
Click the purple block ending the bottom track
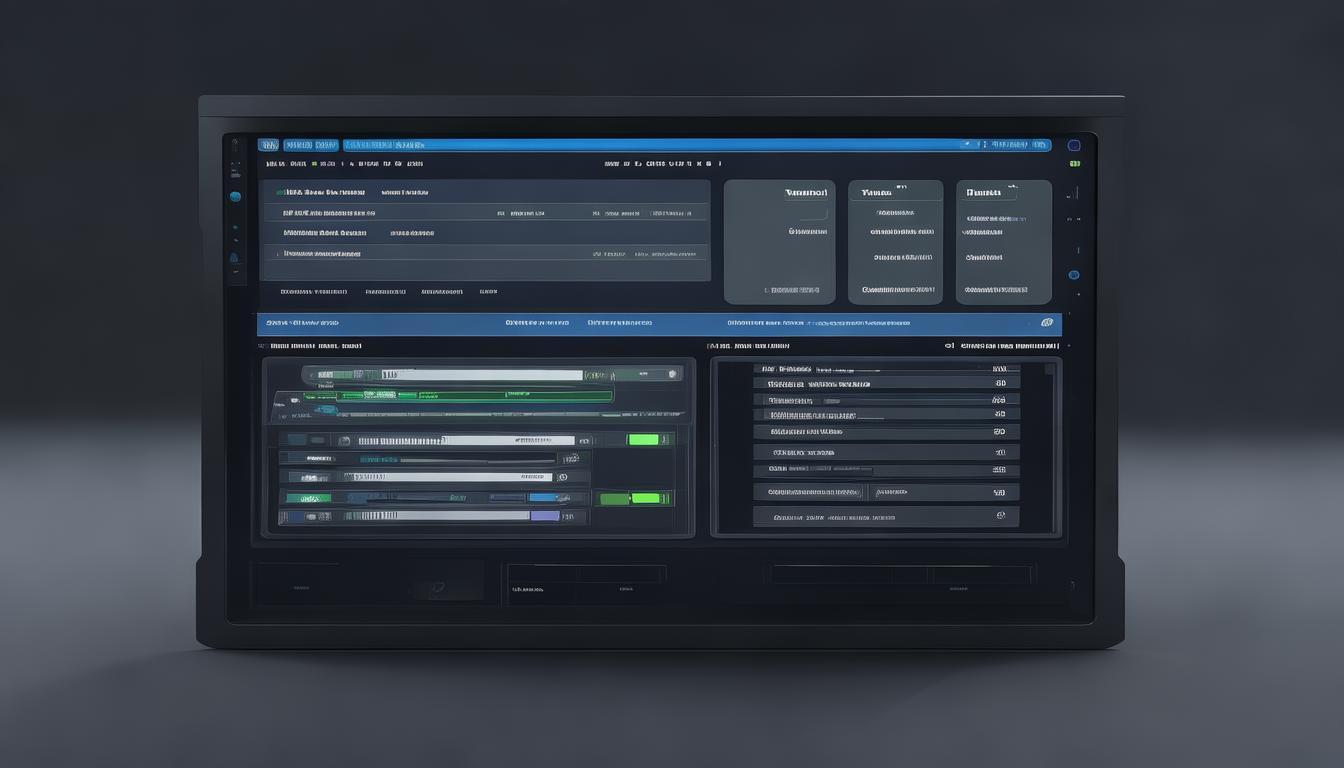coord(545,516)
